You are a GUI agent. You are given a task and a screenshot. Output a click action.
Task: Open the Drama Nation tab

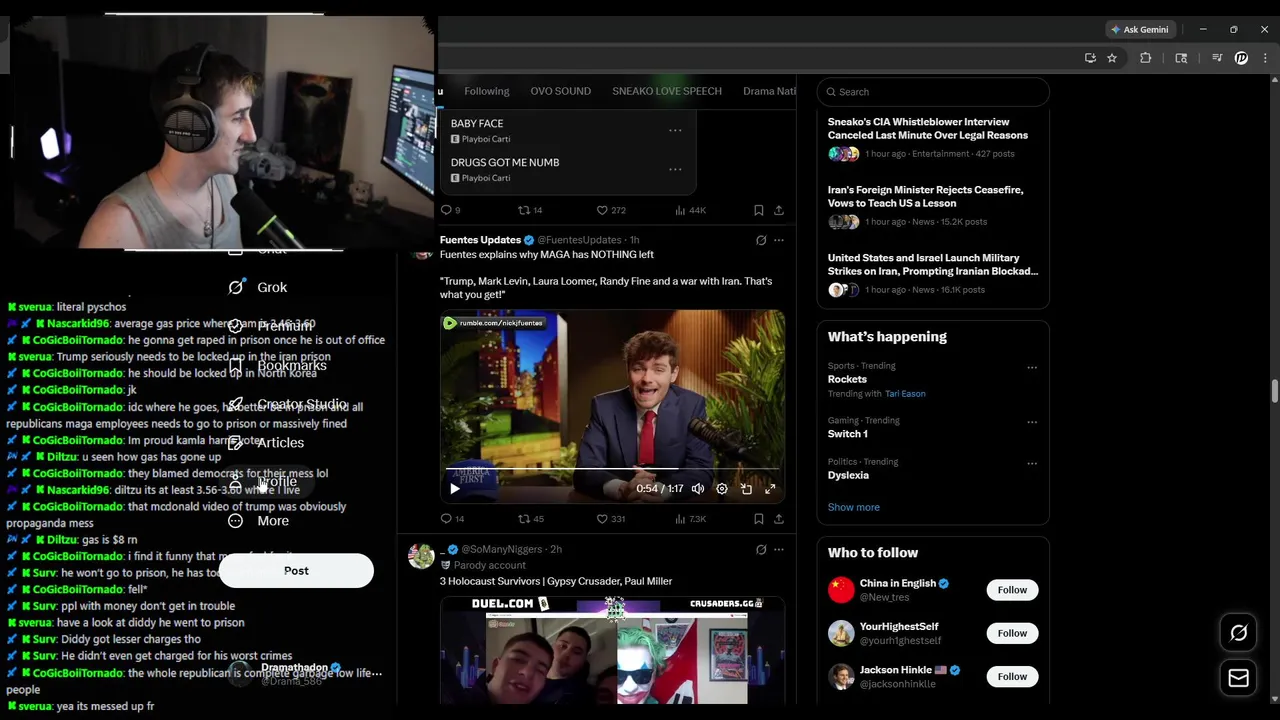pyautogui.click(x=769, y=91)
